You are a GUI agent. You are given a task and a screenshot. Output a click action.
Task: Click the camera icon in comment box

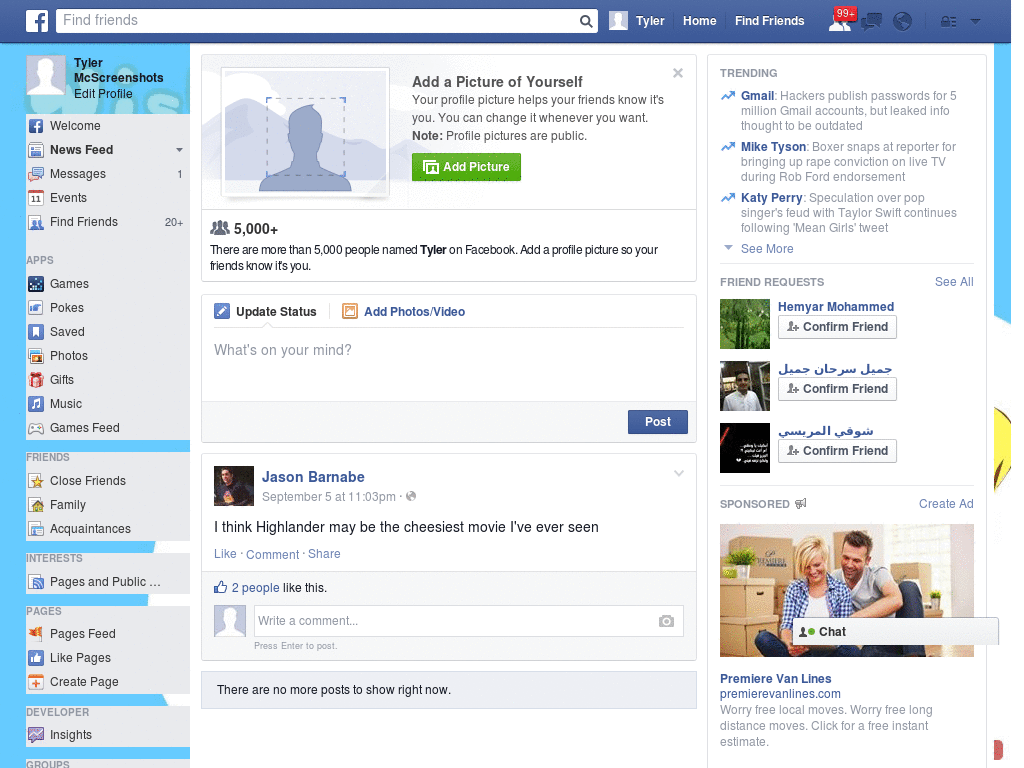666,621
